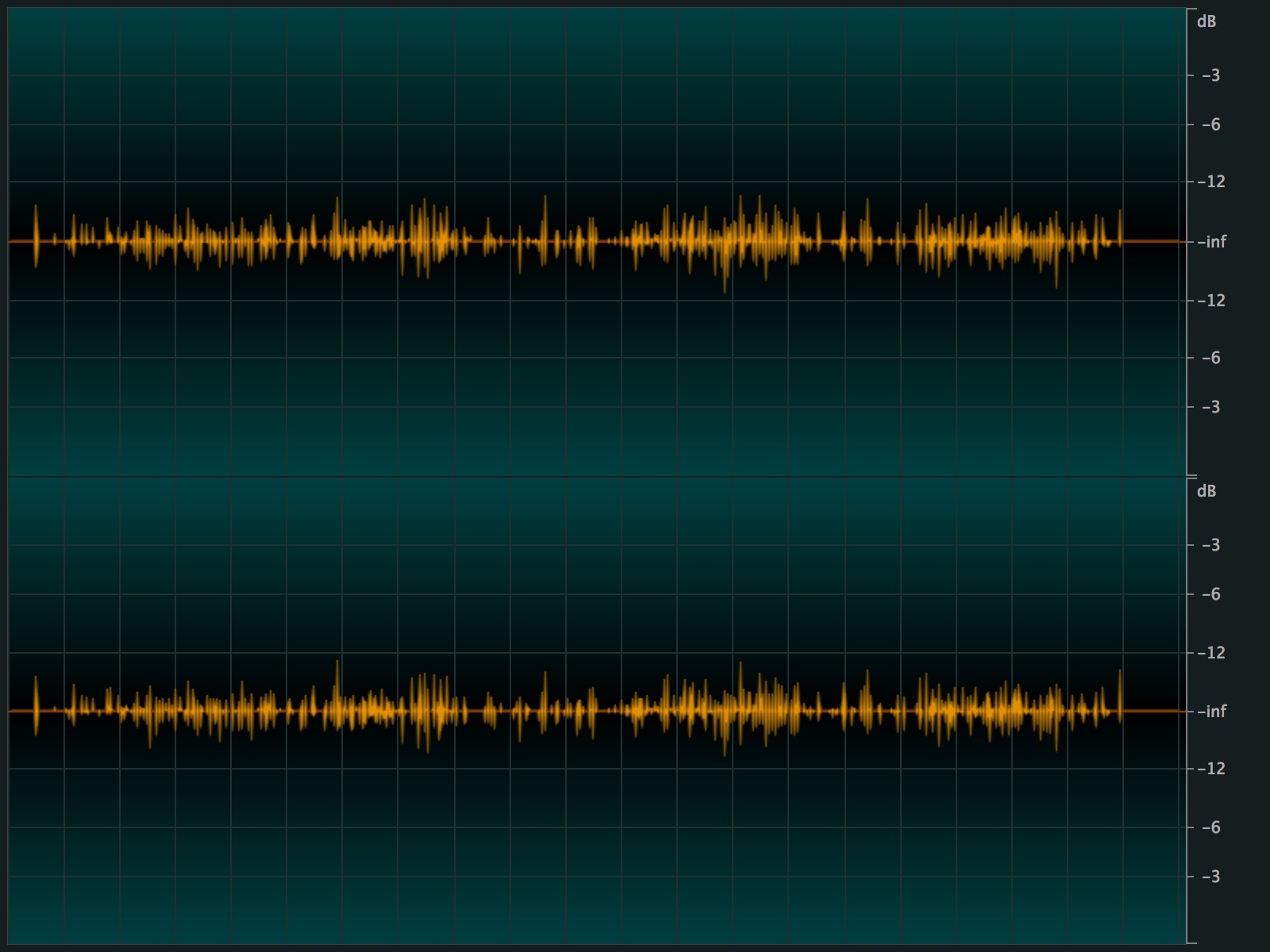This screenshot has width=1270, height=952.
Task: Click top channel's "-12" label below its center line
Action: 1211,301
